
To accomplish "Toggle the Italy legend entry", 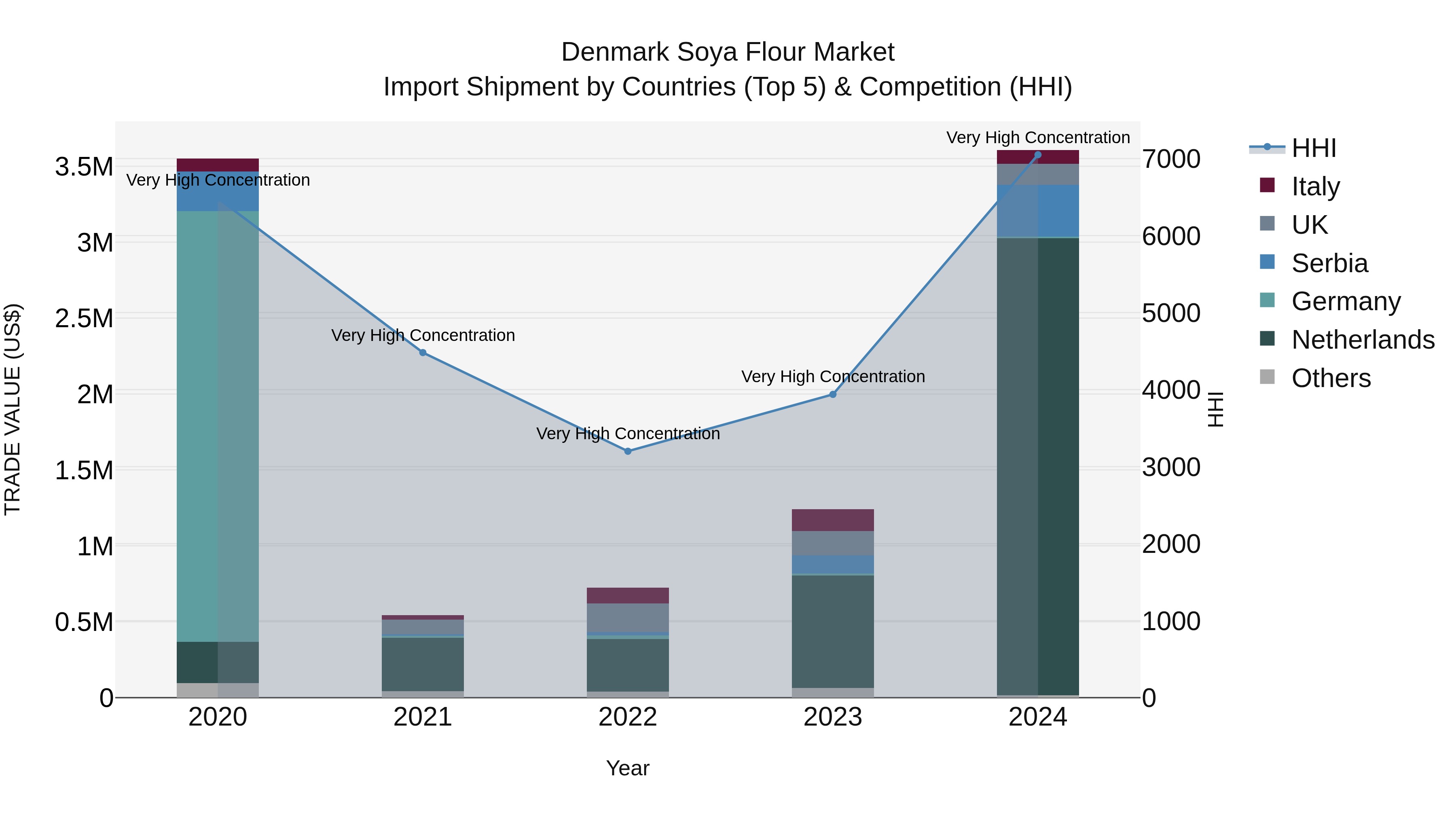I will (1299, 186).
